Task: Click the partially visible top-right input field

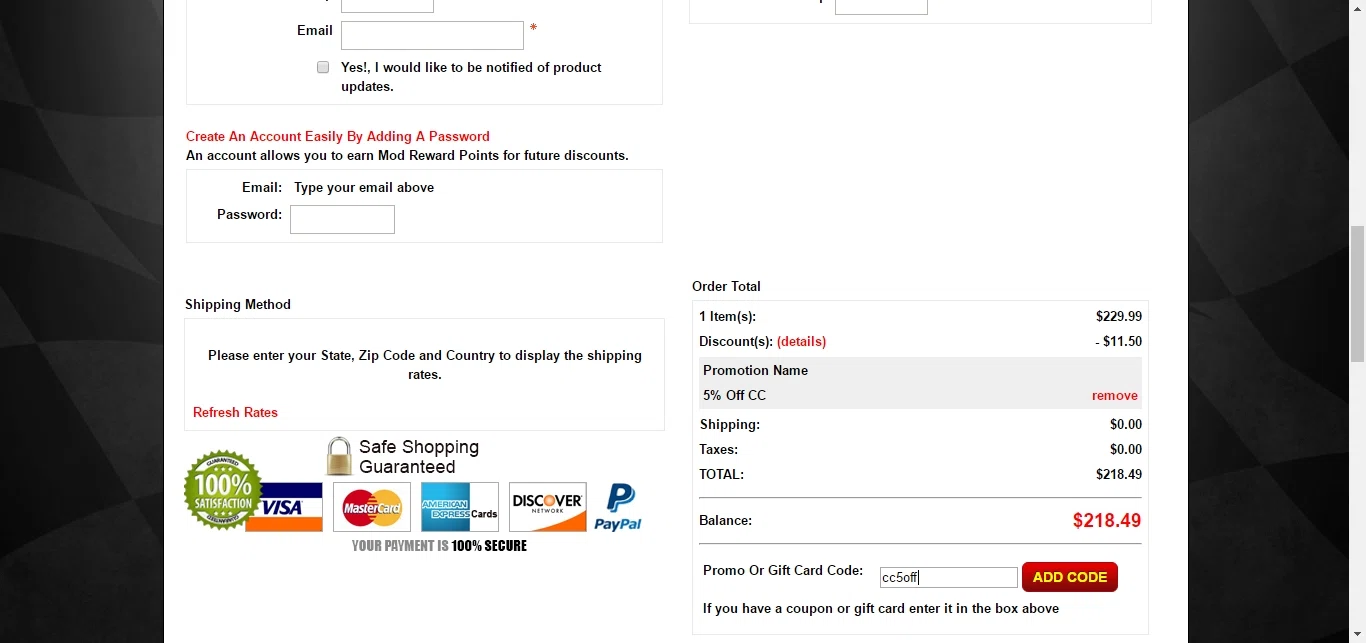Action: [881, 7]
